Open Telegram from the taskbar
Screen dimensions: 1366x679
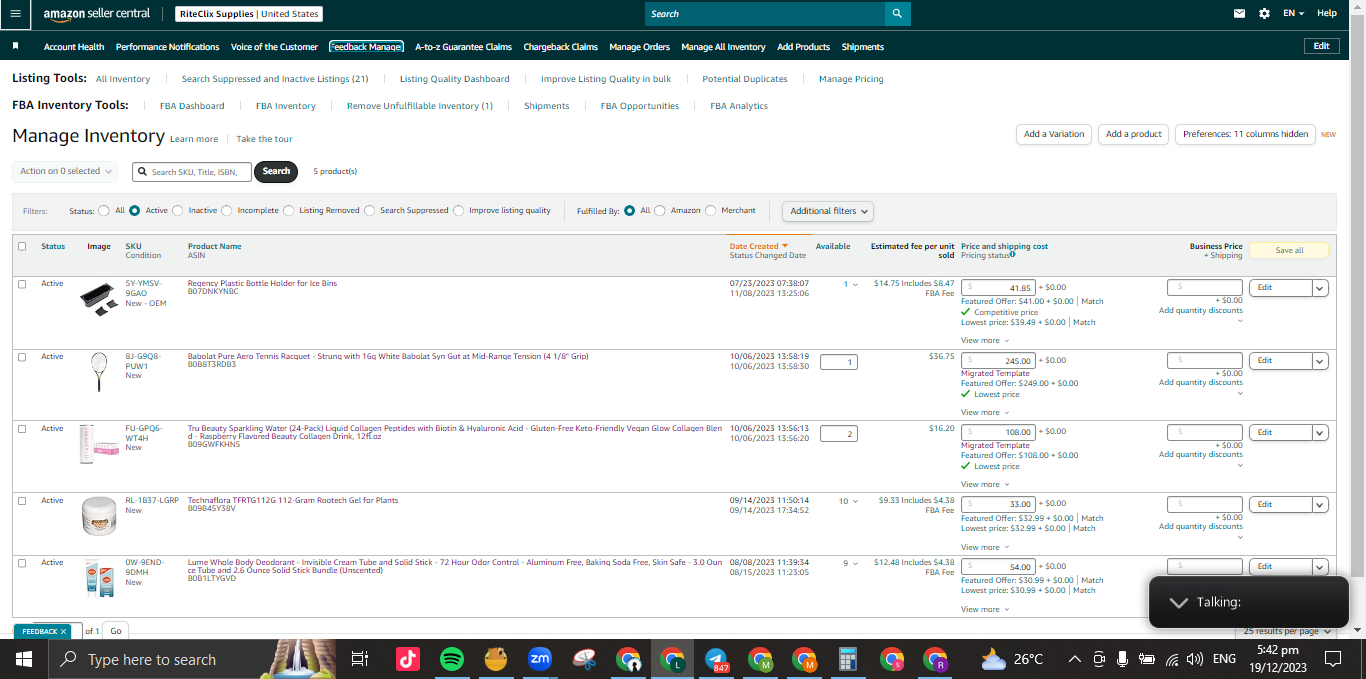click(716, 659)
